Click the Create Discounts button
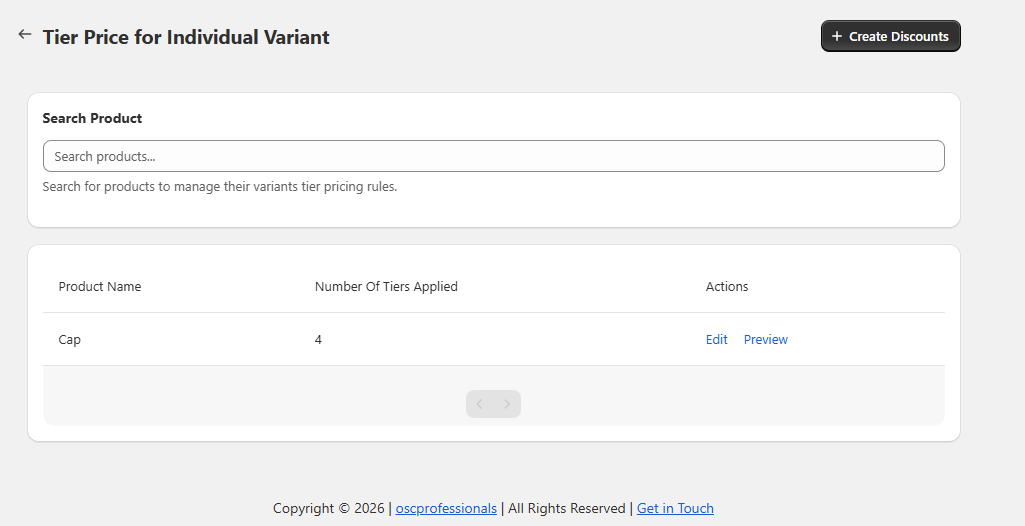This screenshot has width=1025, height=526. [890, 36]
